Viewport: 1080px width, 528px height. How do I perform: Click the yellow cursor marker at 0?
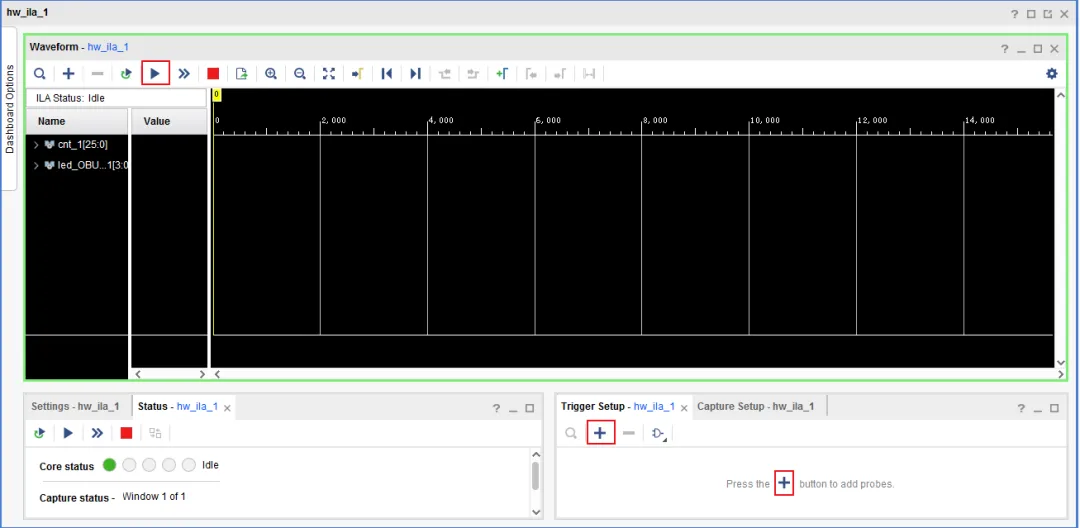216,94
